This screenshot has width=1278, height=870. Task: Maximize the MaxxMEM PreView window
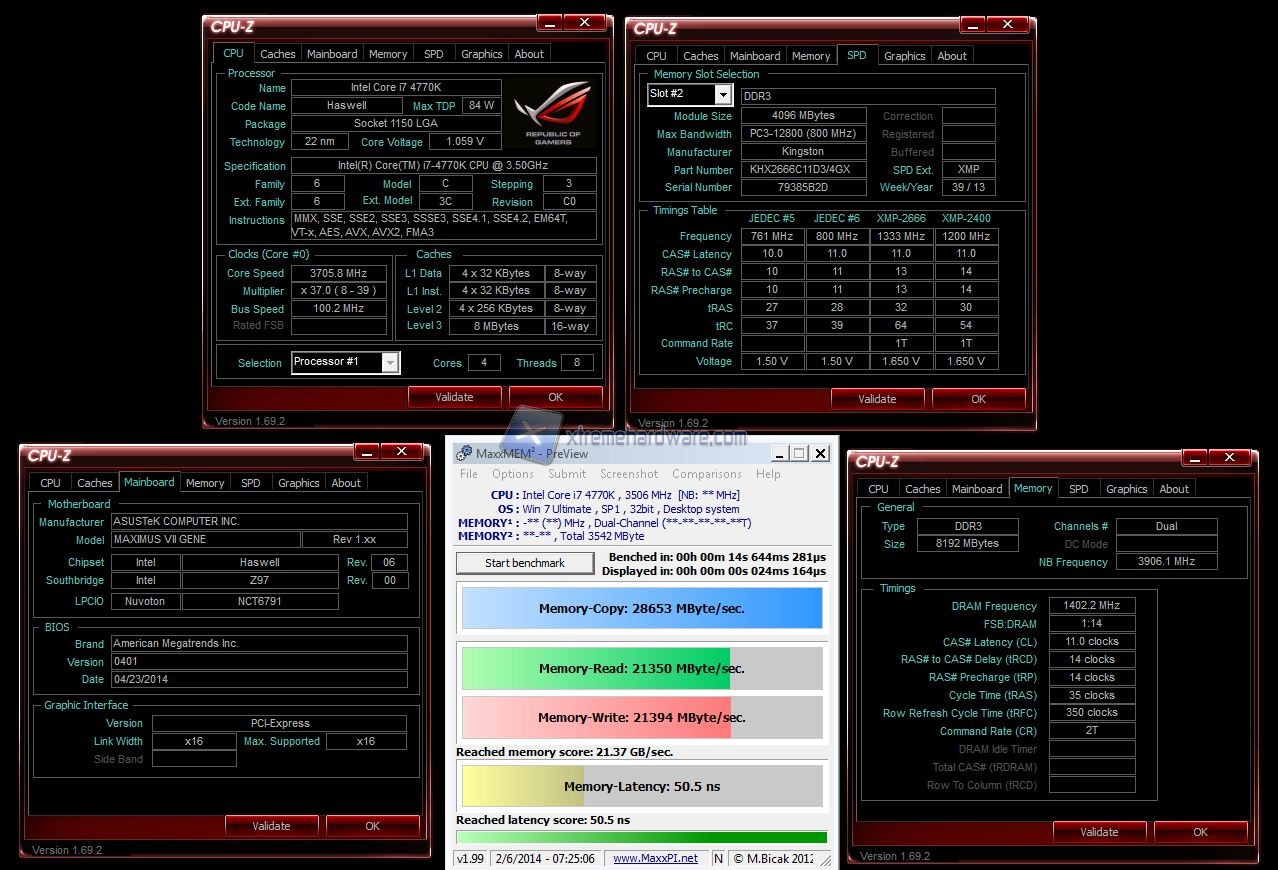pyautogui.click(x=799, y=453)
